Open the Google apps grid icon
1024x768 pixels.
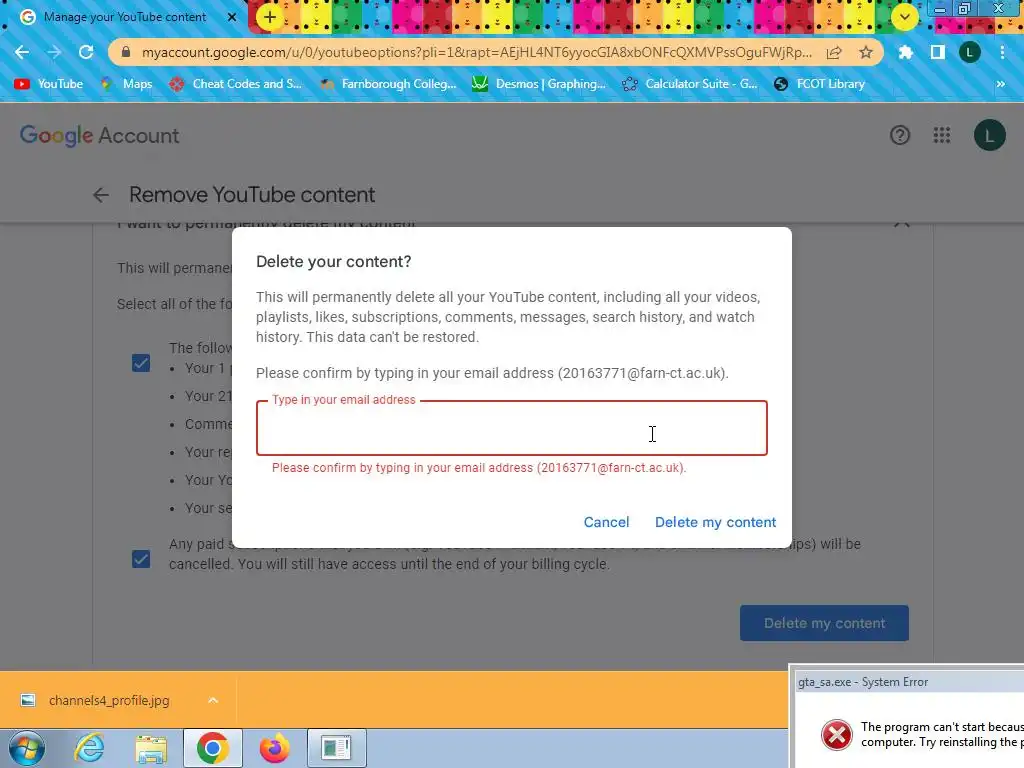942,135
